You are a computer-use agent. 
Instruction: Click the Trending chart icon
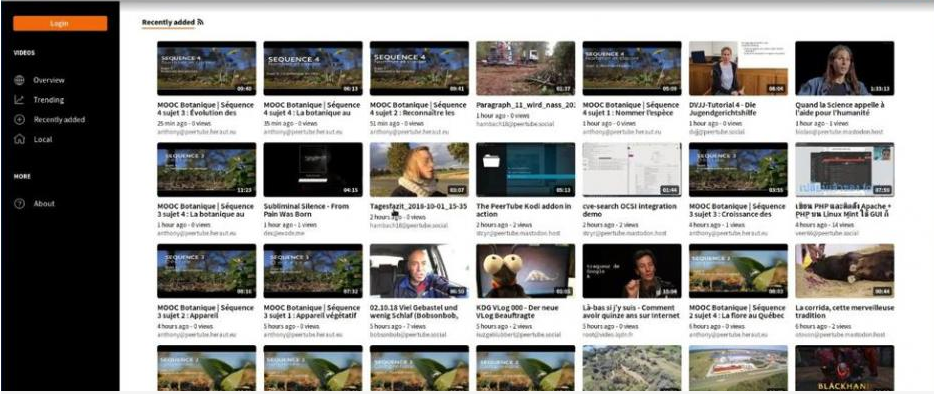point(19,100)
